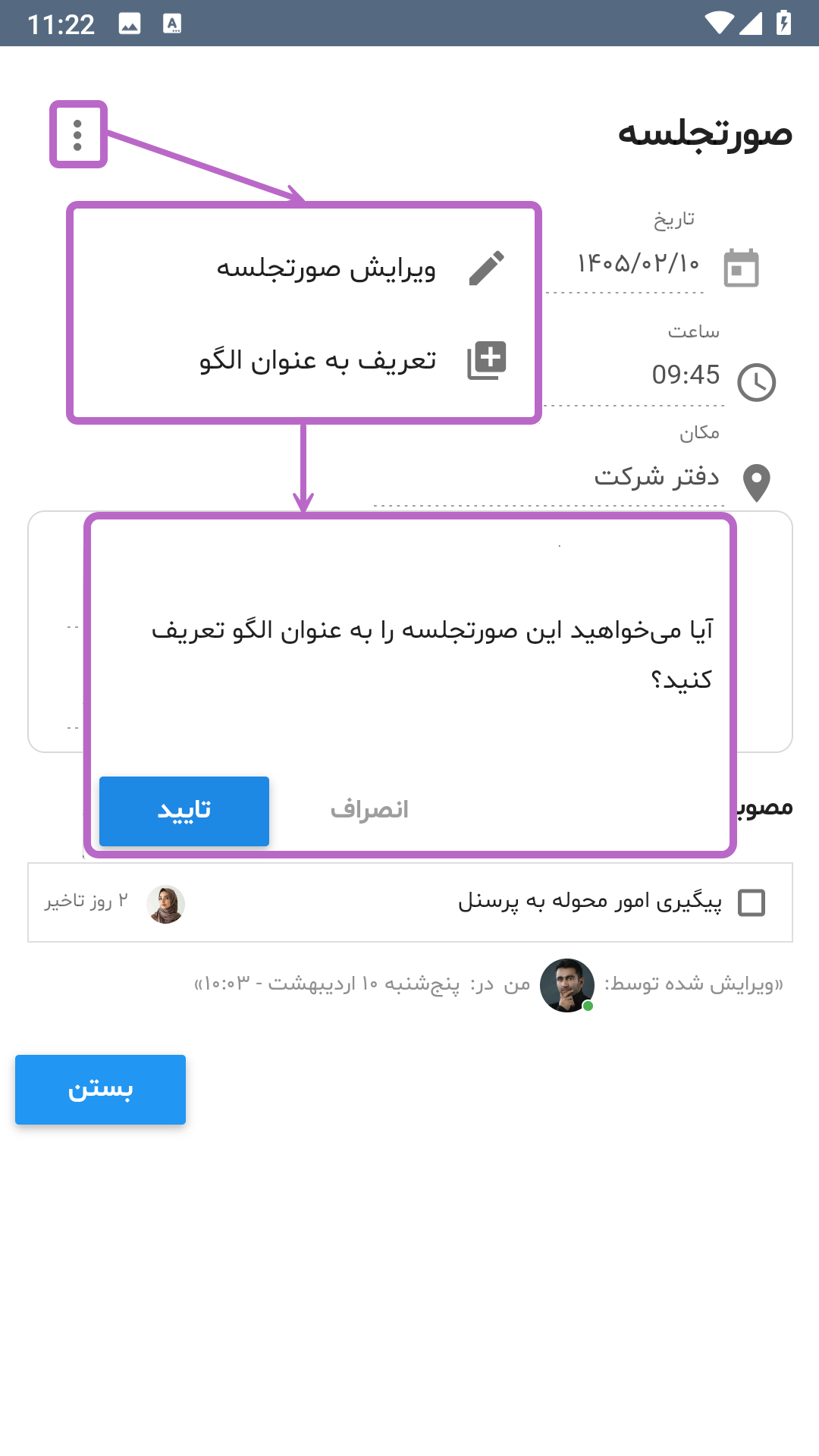Select the ویرایش صورتجلسه menu entry
The height and width of the screenshot is (1456, 819).
(x=326, y=268)
